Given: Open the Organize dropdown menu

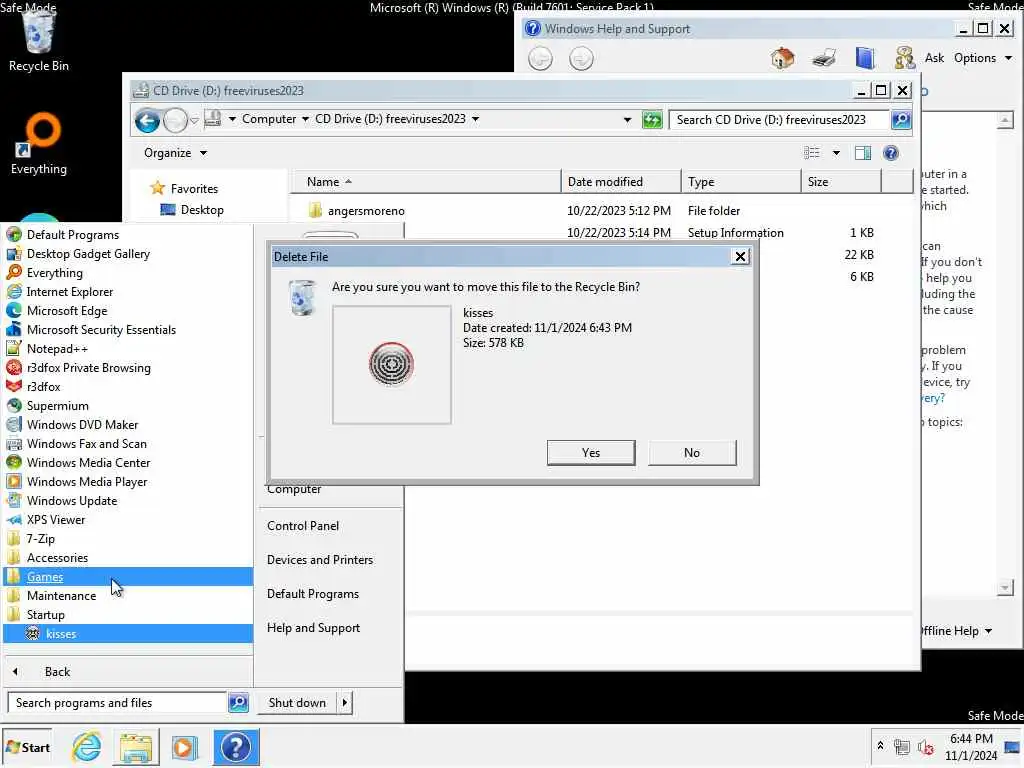Looking at the screenshot, I should point(175,153).
